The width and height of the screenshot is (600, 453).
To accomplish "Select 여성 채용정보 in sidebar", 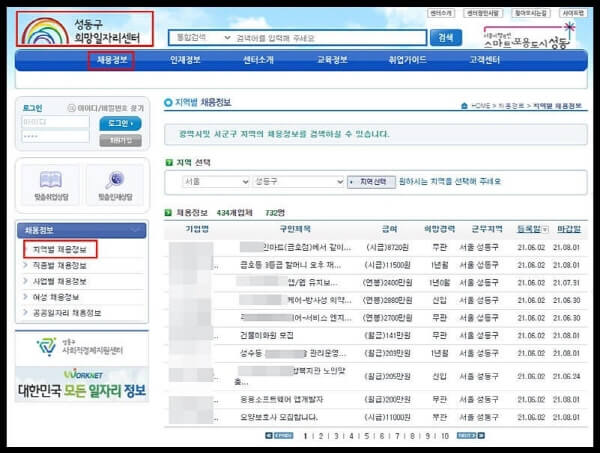I will tap(56, 297).
